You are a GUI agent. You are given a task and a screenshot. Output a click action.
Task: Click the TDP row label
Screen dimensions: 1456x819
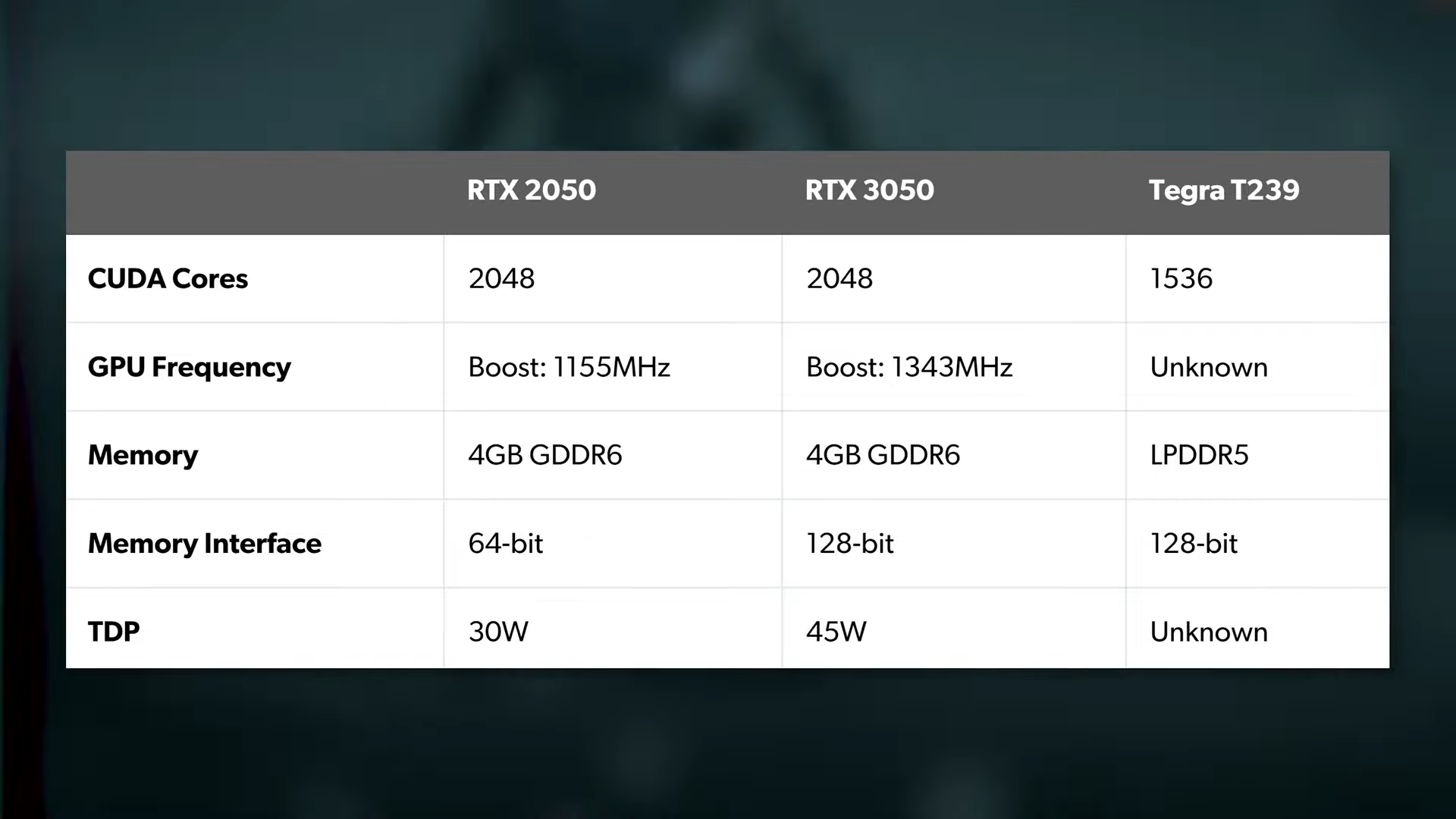pos(114,632)
